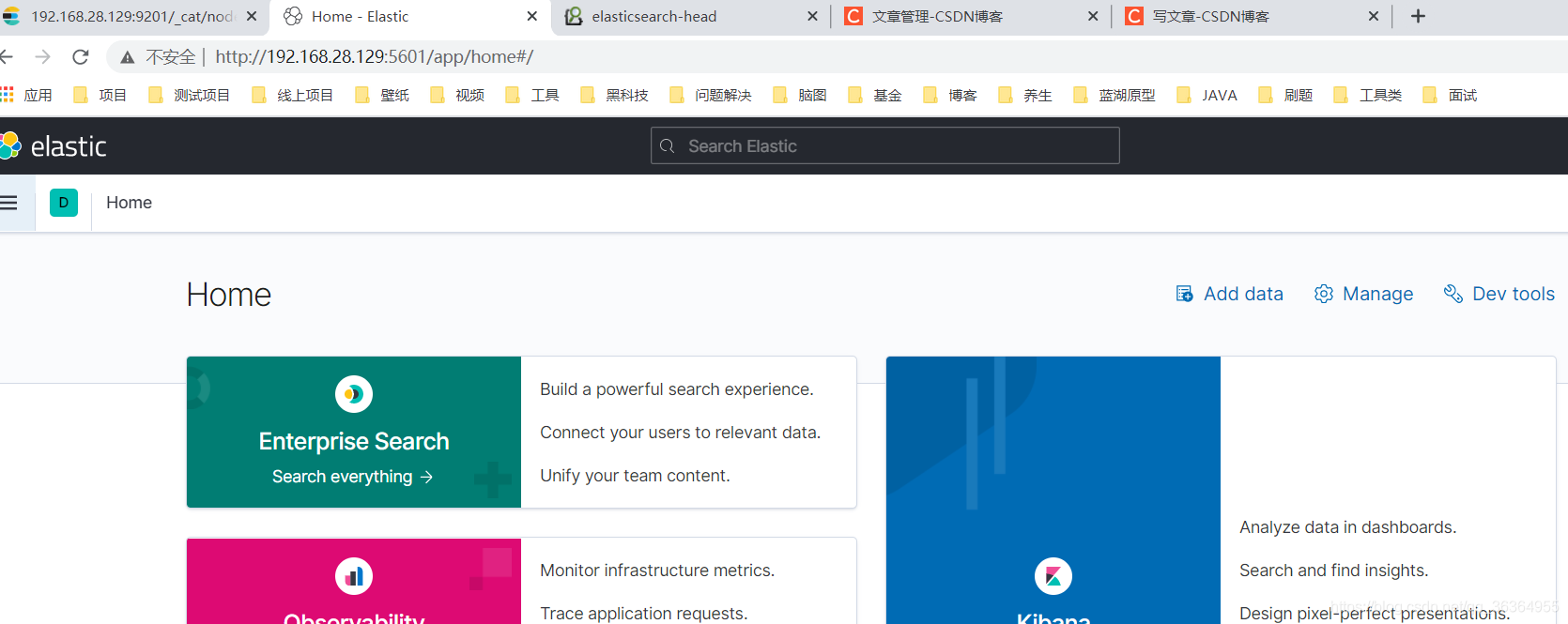This screenshot has height=624, width=1568.
Task: Open Dev tools link
Action: (1499, 294)
